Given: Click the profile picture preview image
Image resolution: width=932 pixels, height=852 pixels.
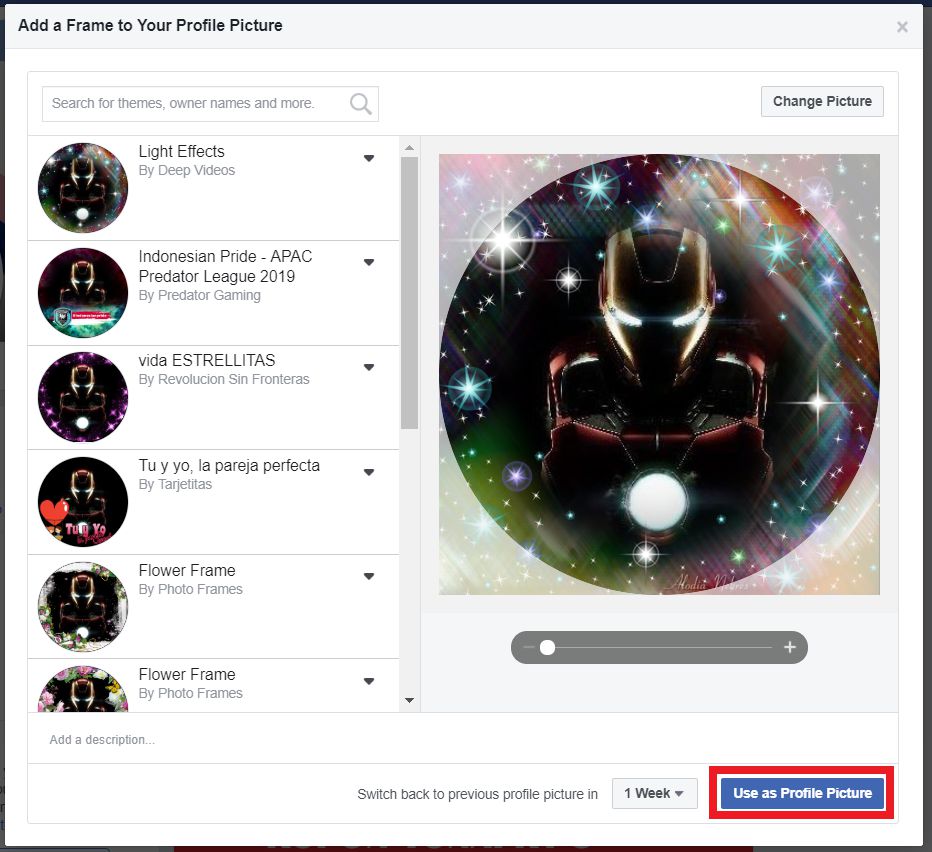Looking at the screenshot, I should coord(659,374).
